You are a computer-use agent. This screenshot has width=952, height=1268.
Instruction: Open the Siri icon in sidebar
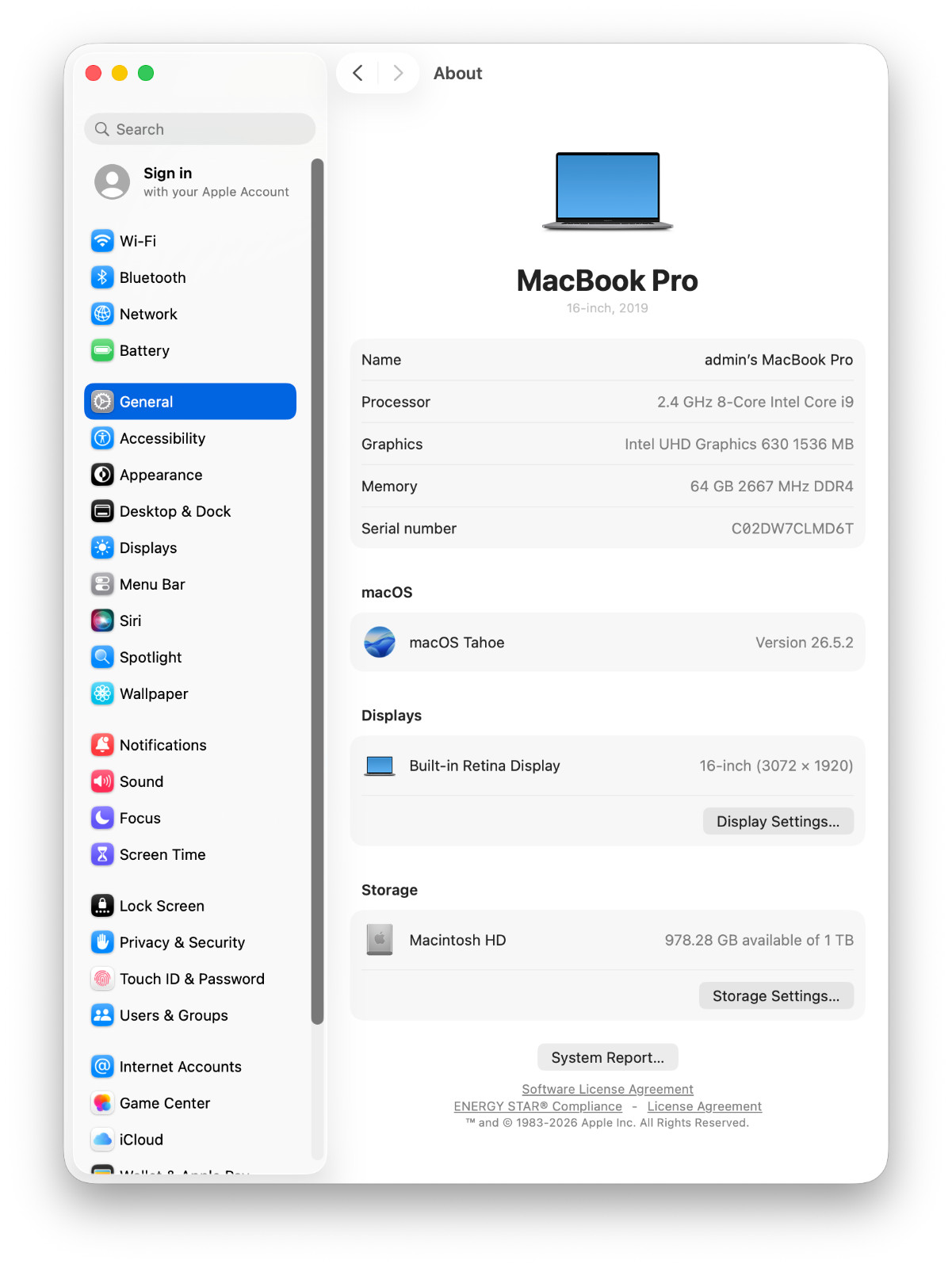[x=102, y=621]
